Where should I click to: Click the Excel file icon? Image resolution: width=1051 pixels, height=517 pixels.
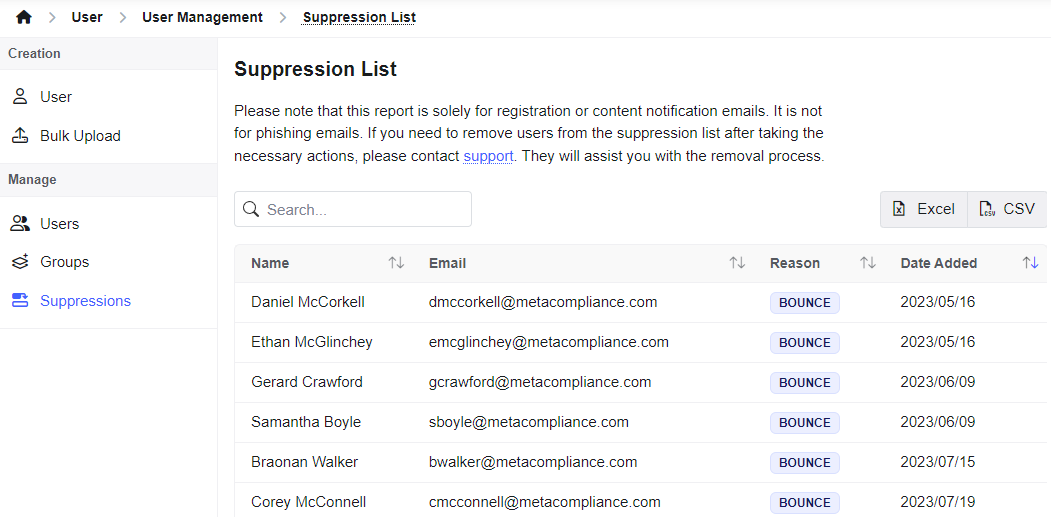pyautogui.click(x=900, y=209)
